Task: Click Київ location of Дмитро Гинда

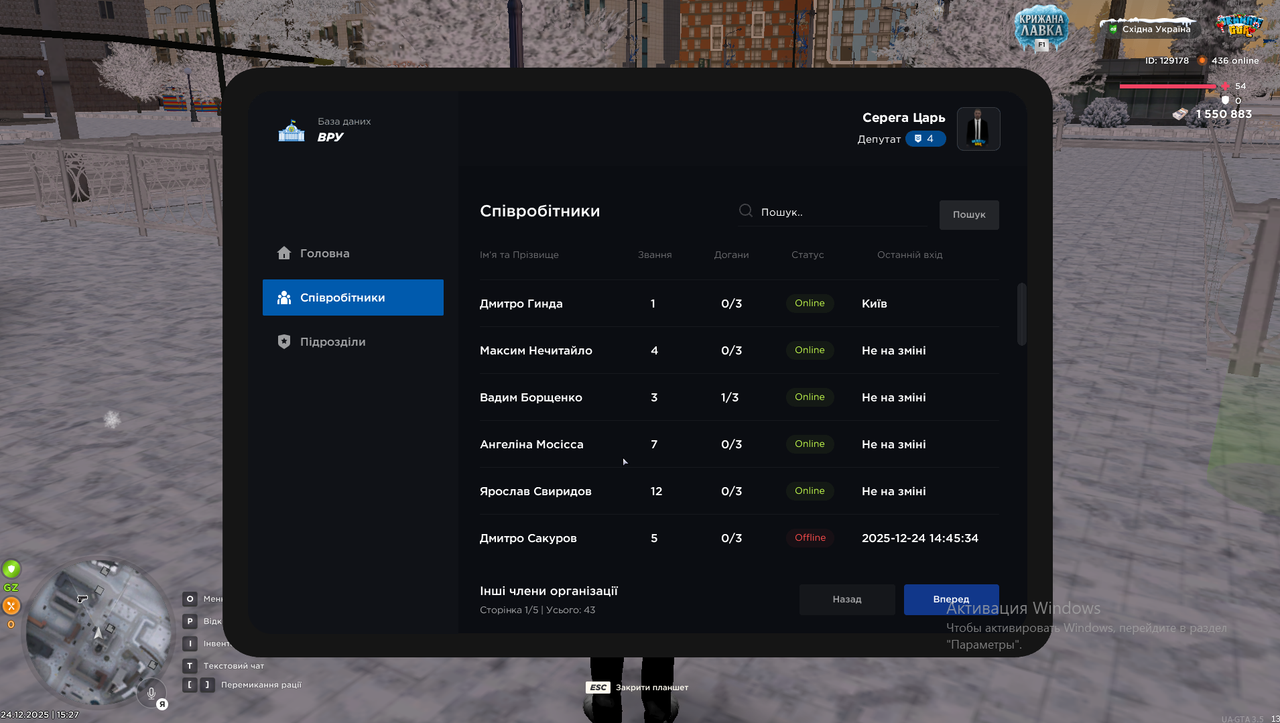Action: pos(874,303)
